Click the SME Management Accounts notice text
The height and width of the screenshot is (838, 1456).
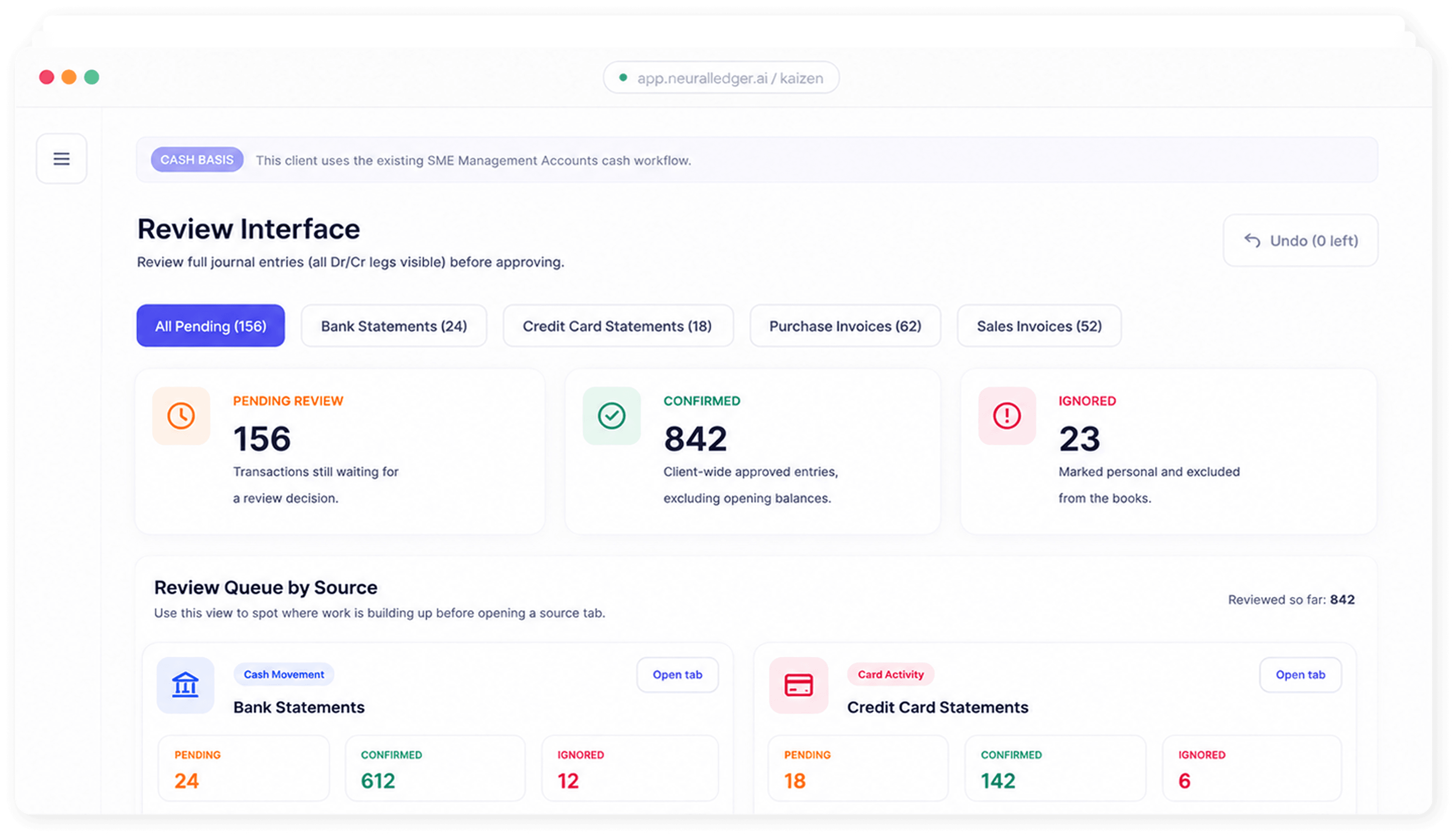coord(473,161)
